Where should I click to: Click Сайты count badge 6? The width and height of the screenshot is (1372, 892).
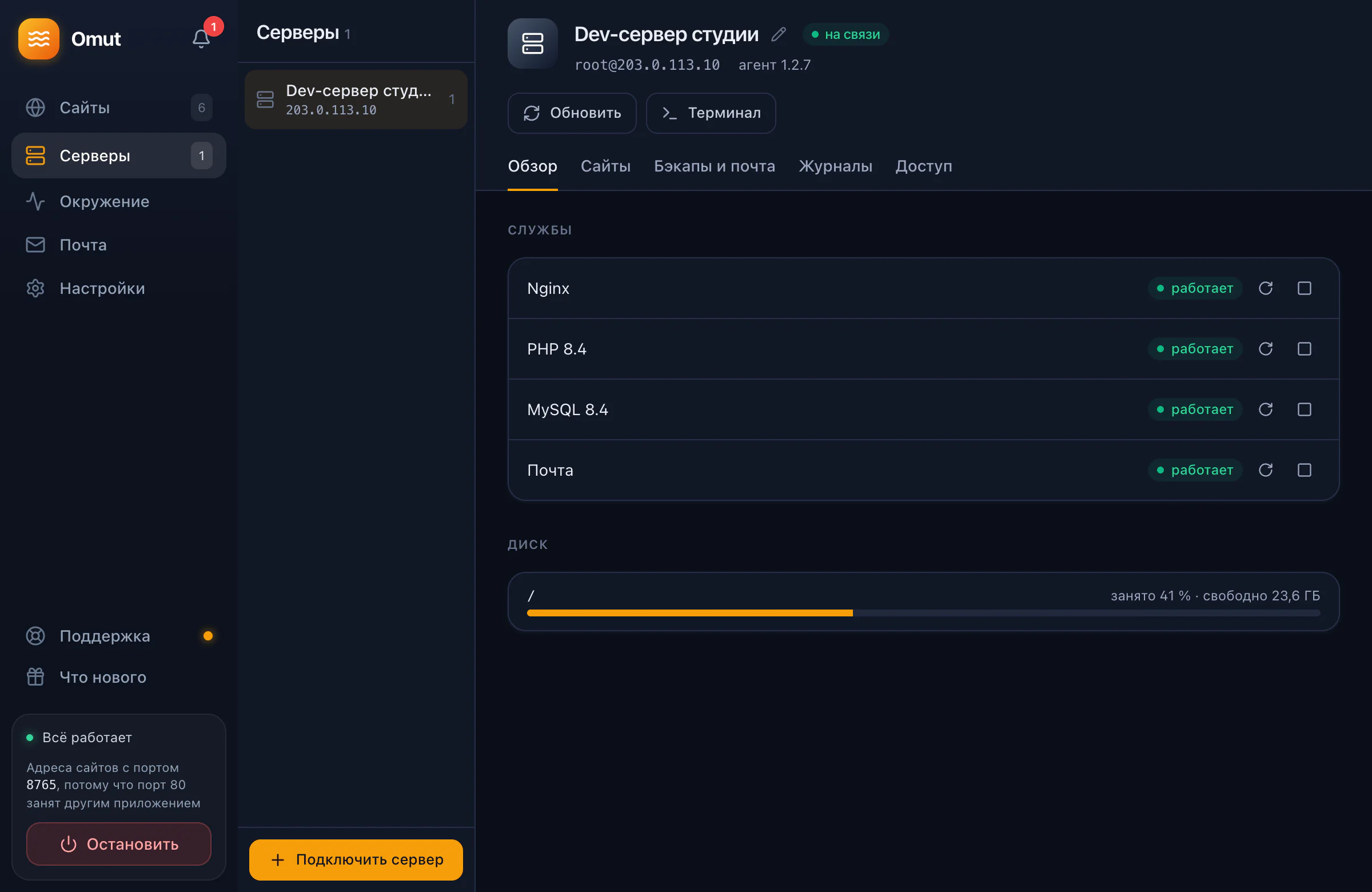click(x=201, y=108)
